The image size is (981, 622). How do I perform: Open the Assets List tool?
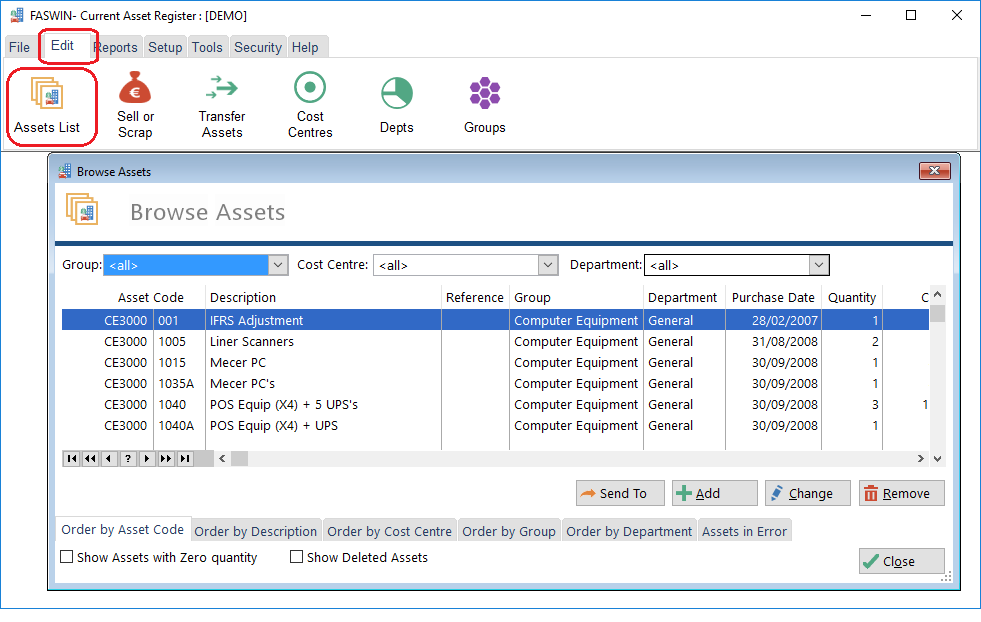point(47,105)
